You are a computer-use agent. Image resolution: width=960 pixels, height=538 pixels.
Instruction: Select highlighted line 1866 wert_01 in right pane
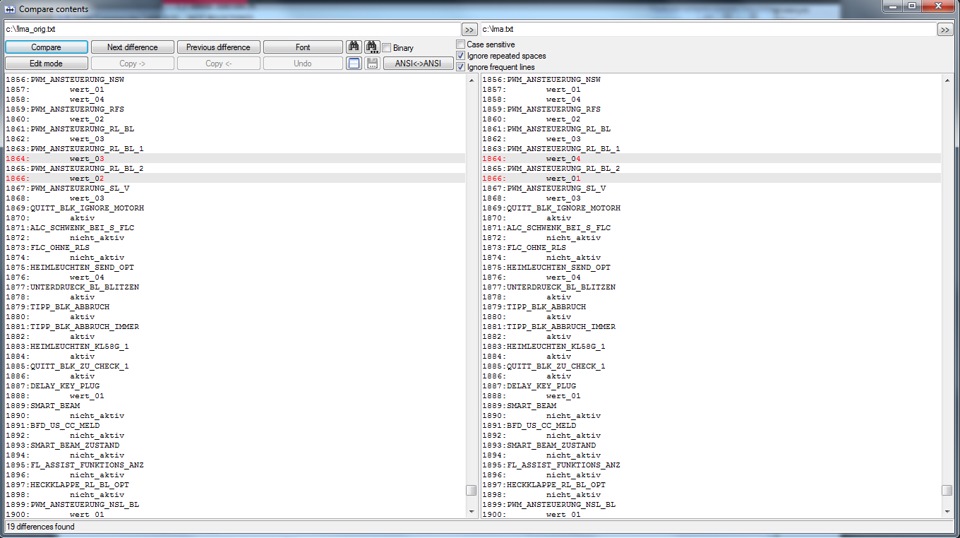tap(711, 179)
